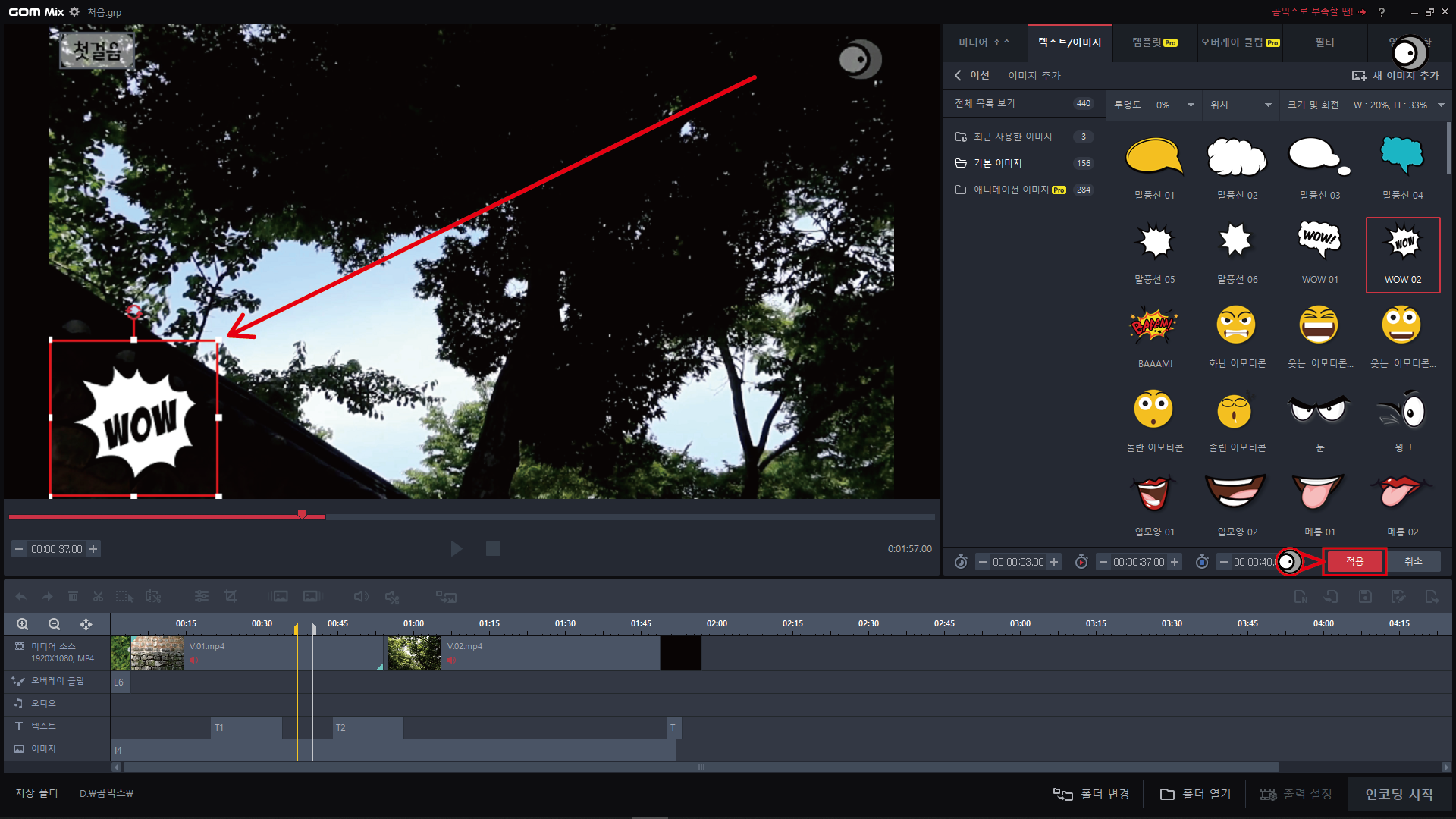Click the new image add icon
This screenshot has height=819, width=1456.
pyautogui.click(x=1359, y=76)
